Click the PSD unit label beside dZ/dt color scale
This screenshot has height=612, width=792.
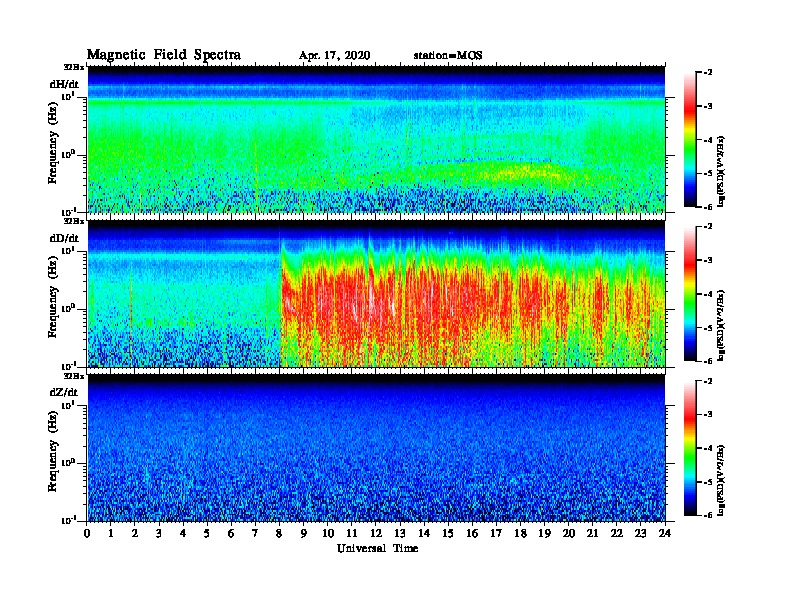click(721, 479)
